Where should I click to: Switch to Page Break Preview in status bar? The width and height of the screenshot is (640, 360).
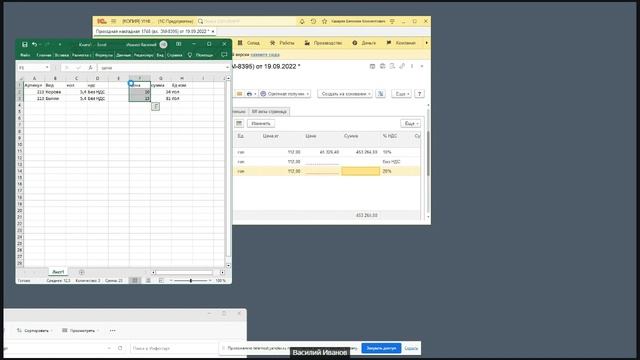coord(161,280)
